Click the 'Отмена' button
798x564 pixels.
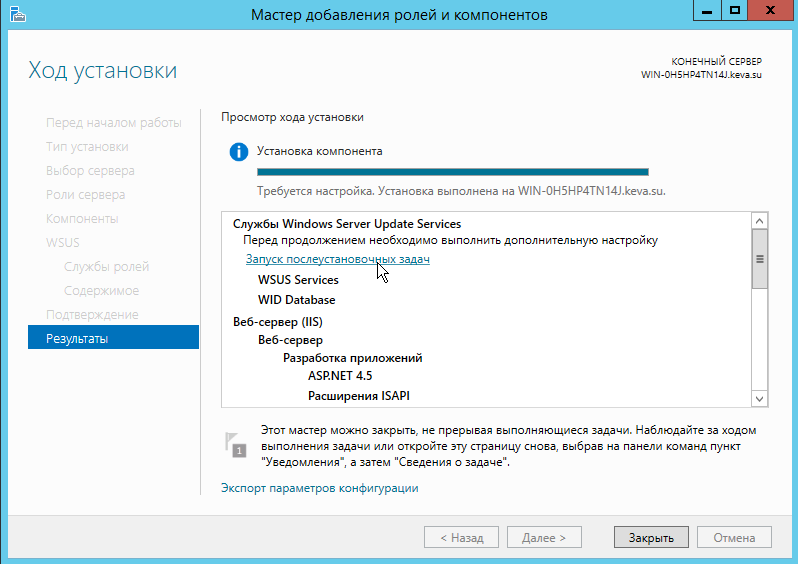tap(734, 537)
